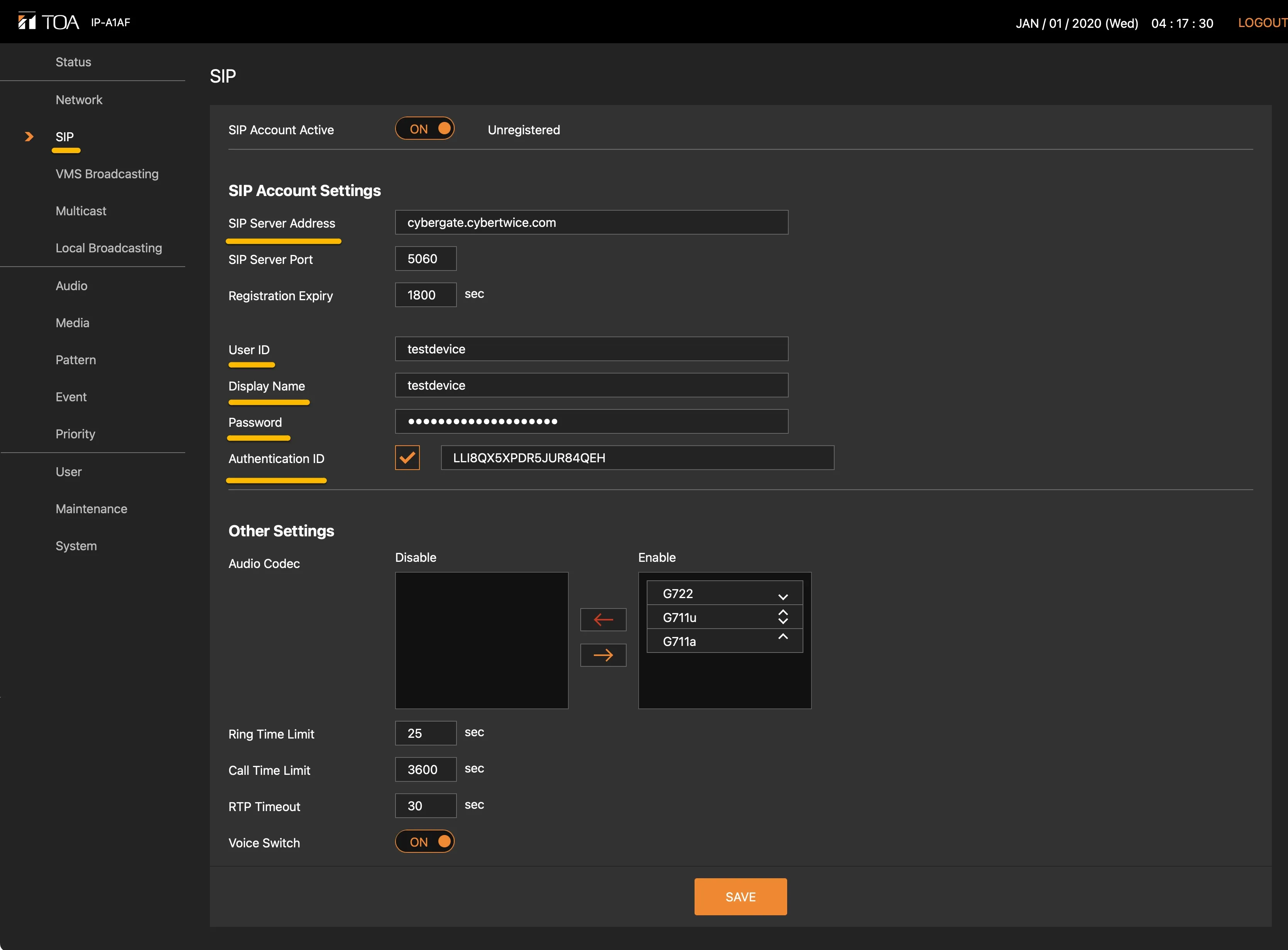The height and width of the screenshot is (950, 1288).
Task: Toggle the Voice Switch setting
Action: pyautogui.click(x=425, y=841)
